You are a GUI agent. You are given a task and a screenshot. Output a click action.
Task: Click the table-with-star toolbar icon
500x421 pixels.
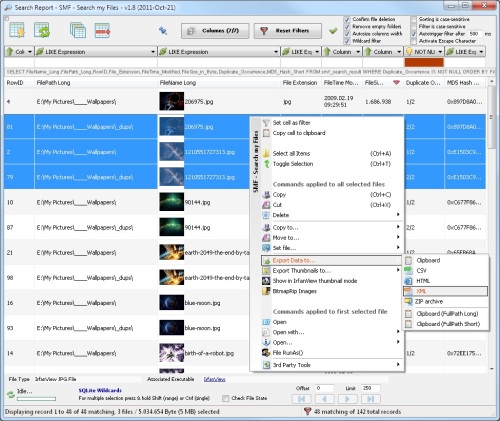[17, 30]
